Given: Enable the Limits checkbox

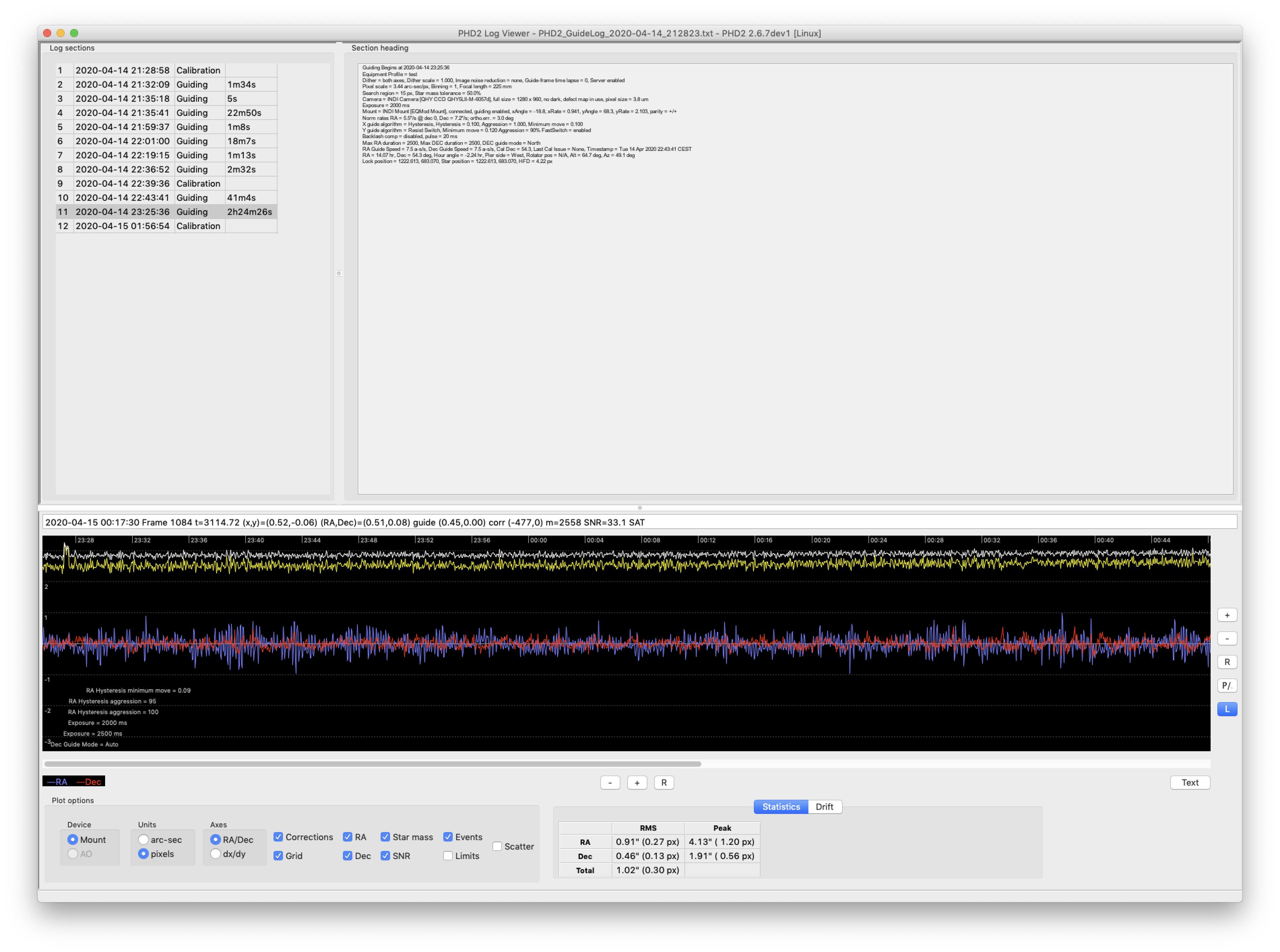Looking at the screenshot, I should 448,856.
